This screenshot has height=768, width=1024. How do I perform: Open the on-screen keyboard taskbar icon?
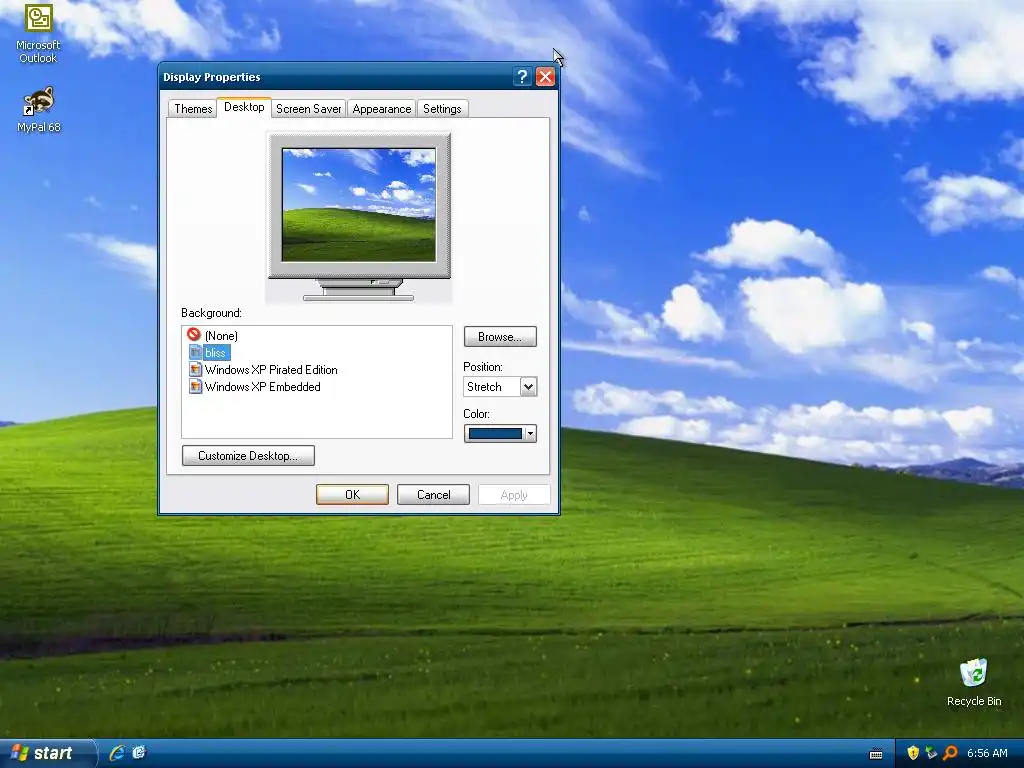[x=876, y=754]
